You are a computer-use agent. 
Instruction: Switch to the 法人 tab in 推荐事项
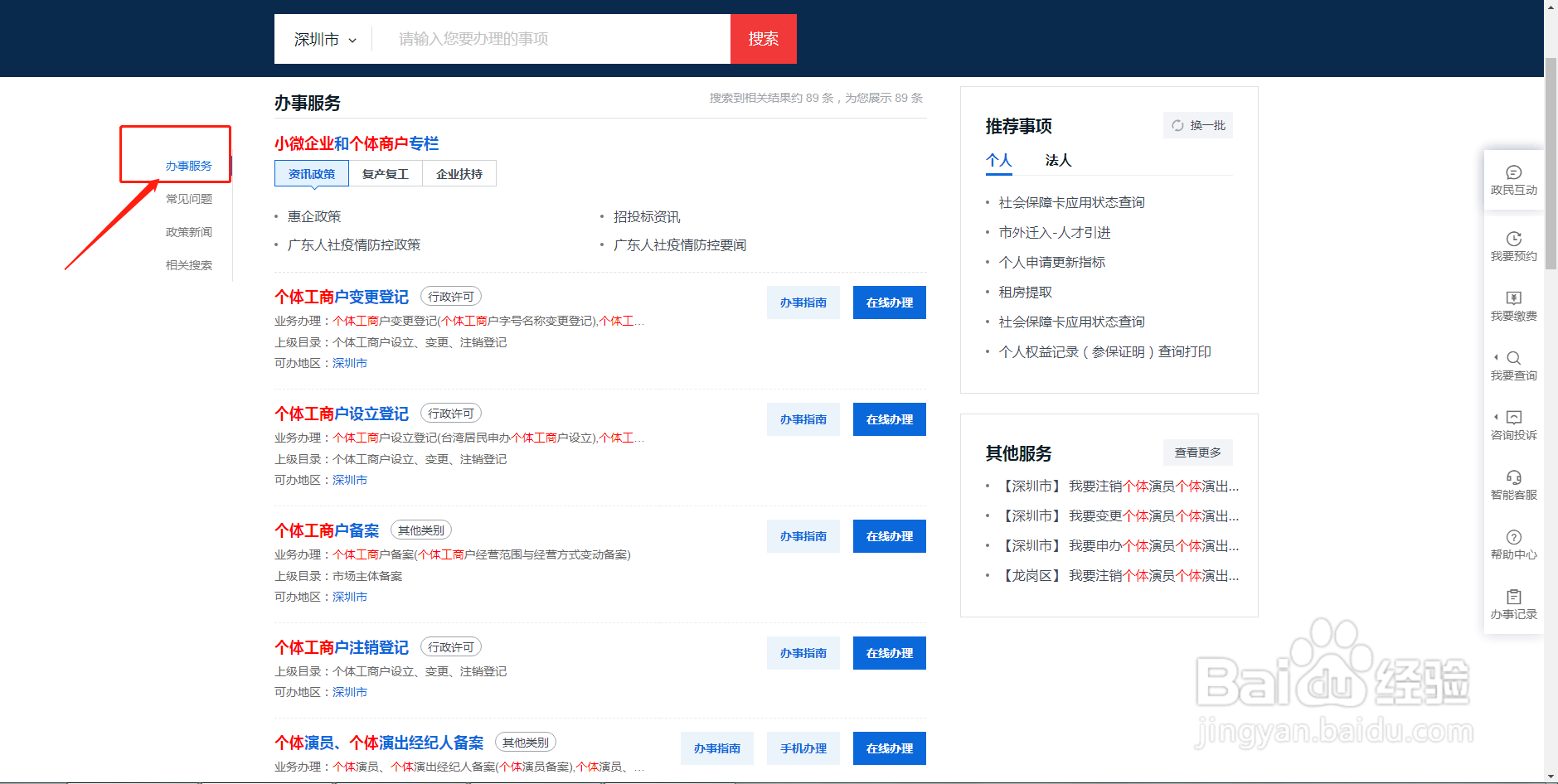point(1059,160)
